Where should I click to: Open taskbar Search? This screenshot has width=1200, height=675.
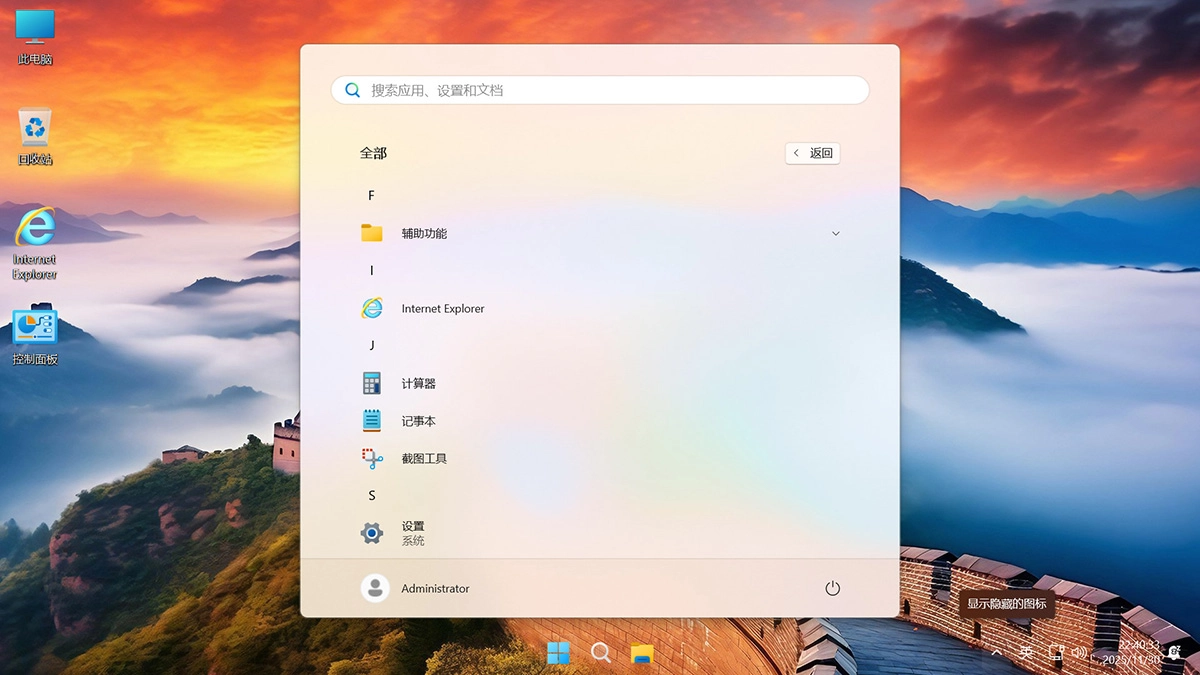(601, 651)
